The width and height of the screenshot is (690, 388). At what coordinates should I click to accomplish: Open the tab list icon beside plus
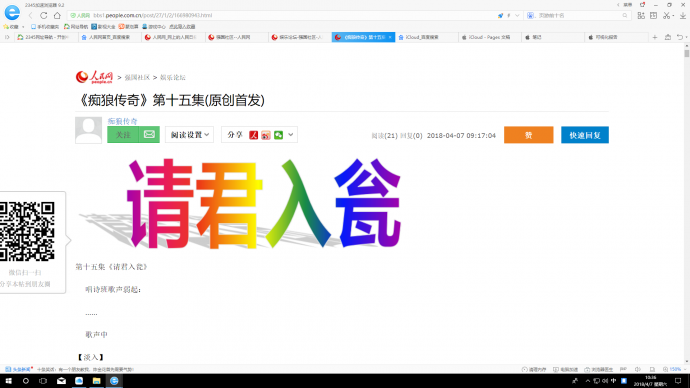click(x=668, y=37)
